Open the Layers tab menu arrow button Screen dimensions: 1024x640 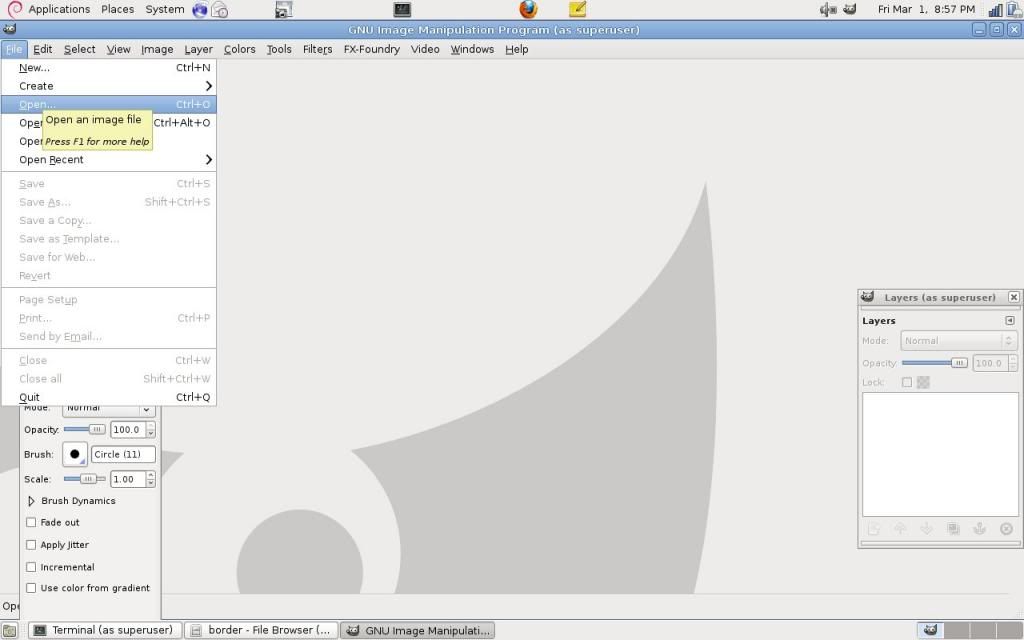point(1010,321)
